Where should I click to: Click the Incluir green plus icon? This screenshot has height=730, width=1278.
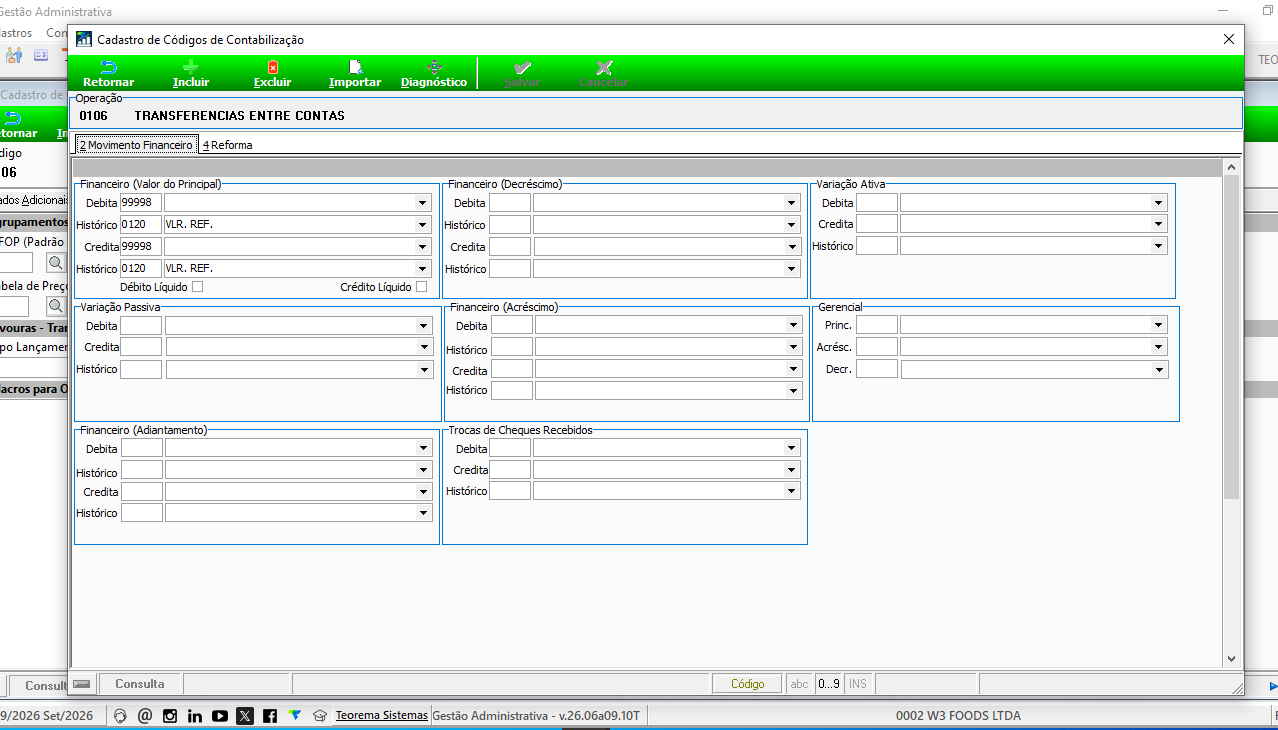(190, 67)
